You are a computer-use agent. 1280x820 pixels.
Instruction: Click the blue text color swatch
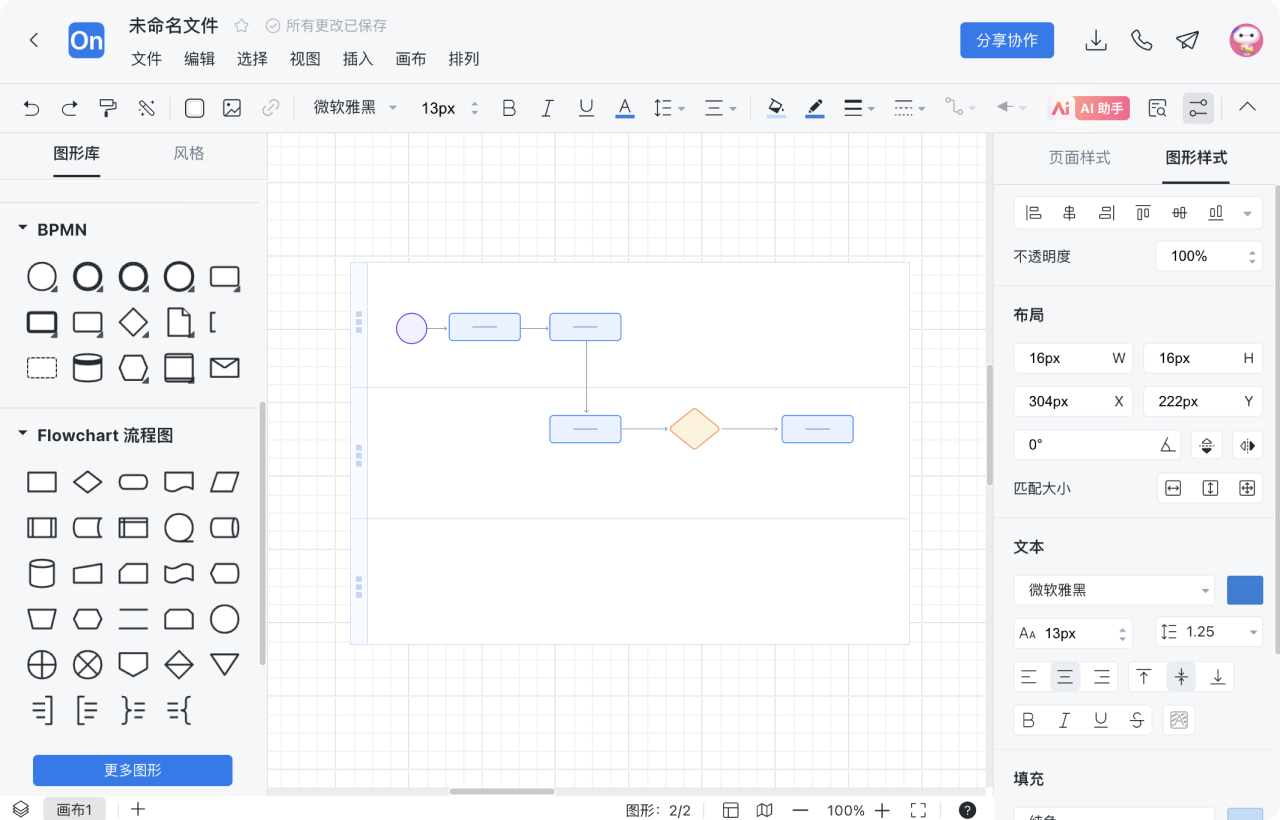click(x=1244, y=590)
